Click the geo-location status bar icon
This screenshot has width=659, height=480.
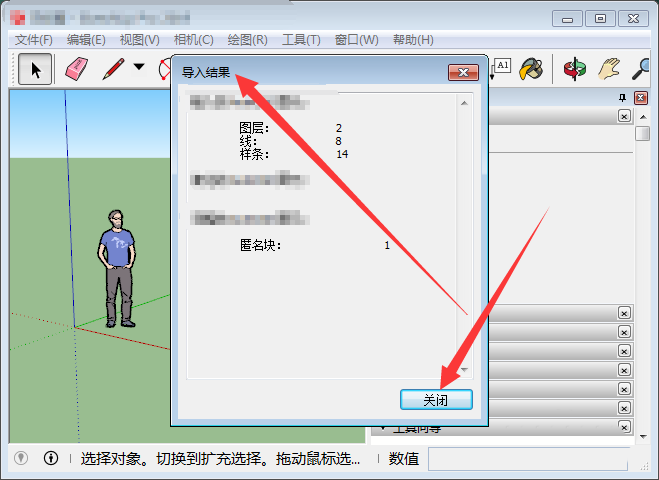21,458
